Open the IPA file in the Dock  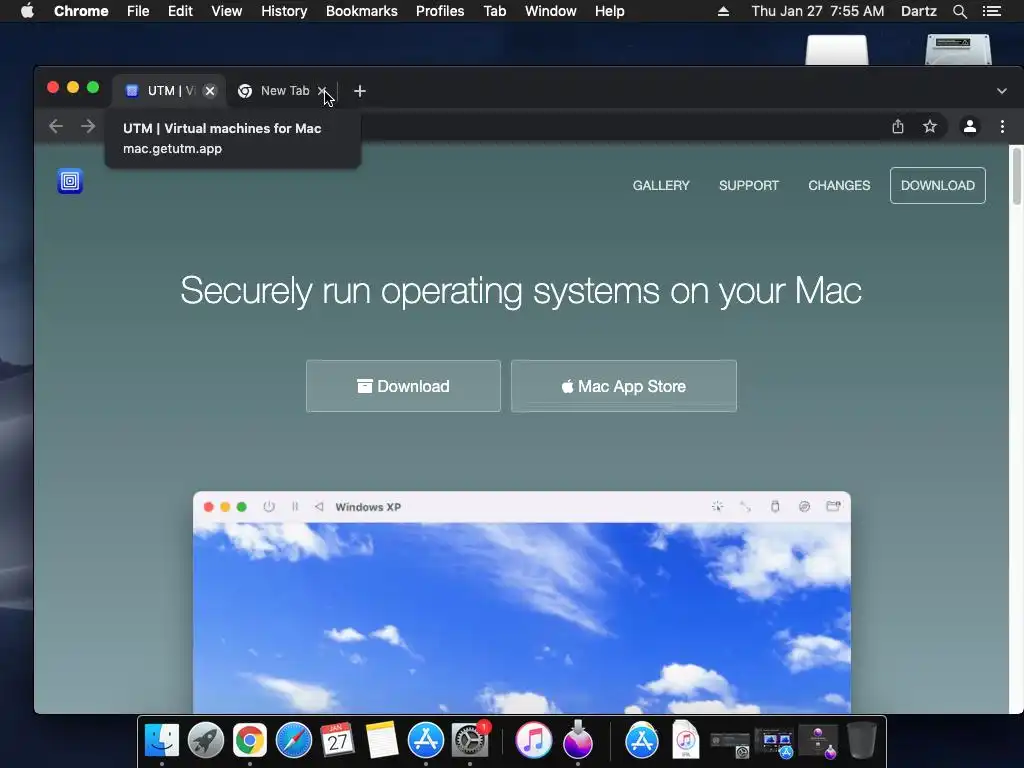coord(685,739)
